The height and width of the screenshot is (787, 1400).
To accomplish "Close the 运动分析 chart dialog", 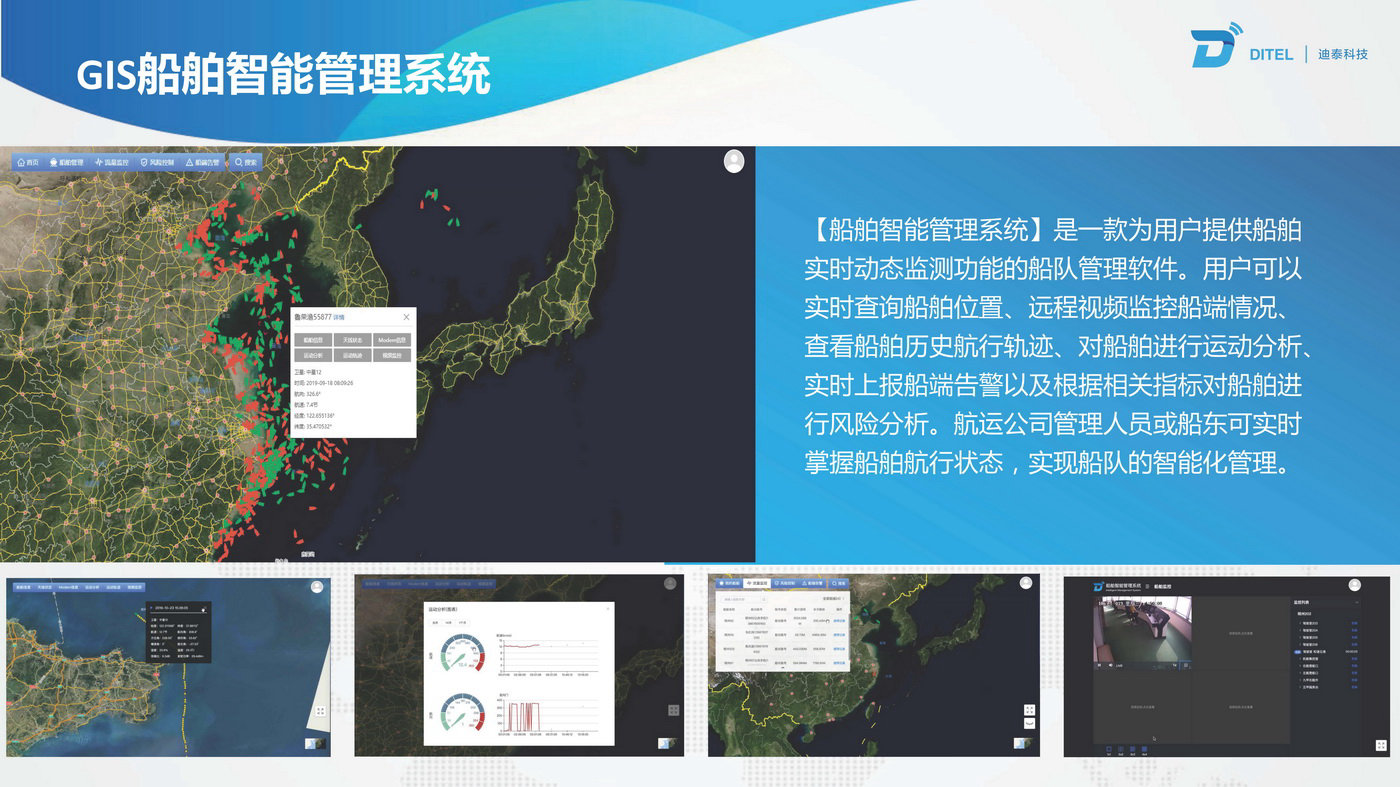I will (x=608, y=608).
